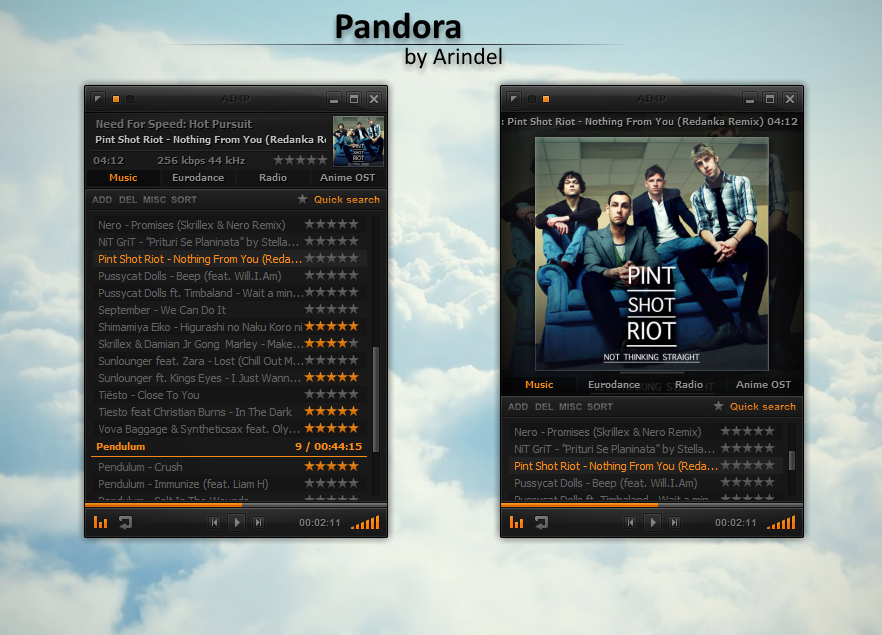Open ADD menu in large-cover player

[x=518, y=407]
